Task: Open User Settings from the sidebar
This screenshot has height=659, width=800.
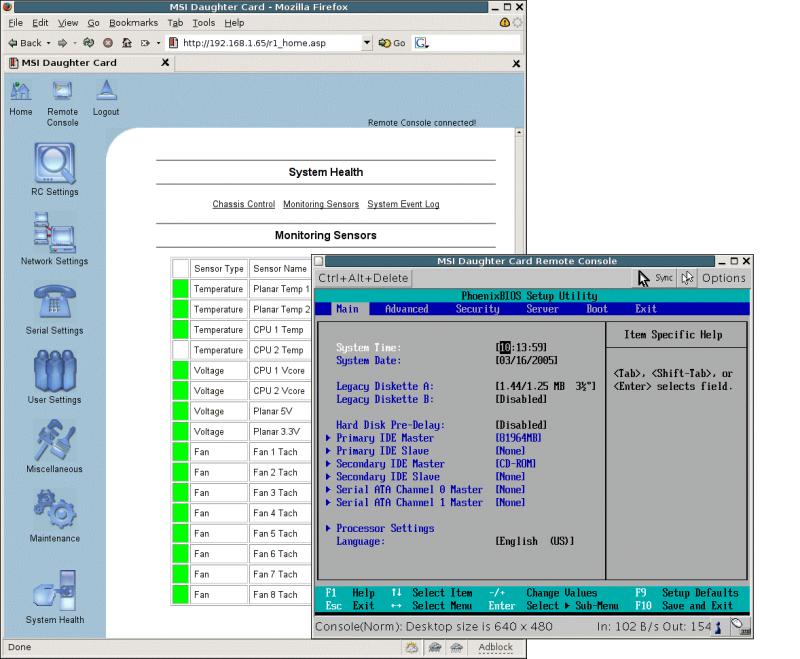Action: [55, 371]
